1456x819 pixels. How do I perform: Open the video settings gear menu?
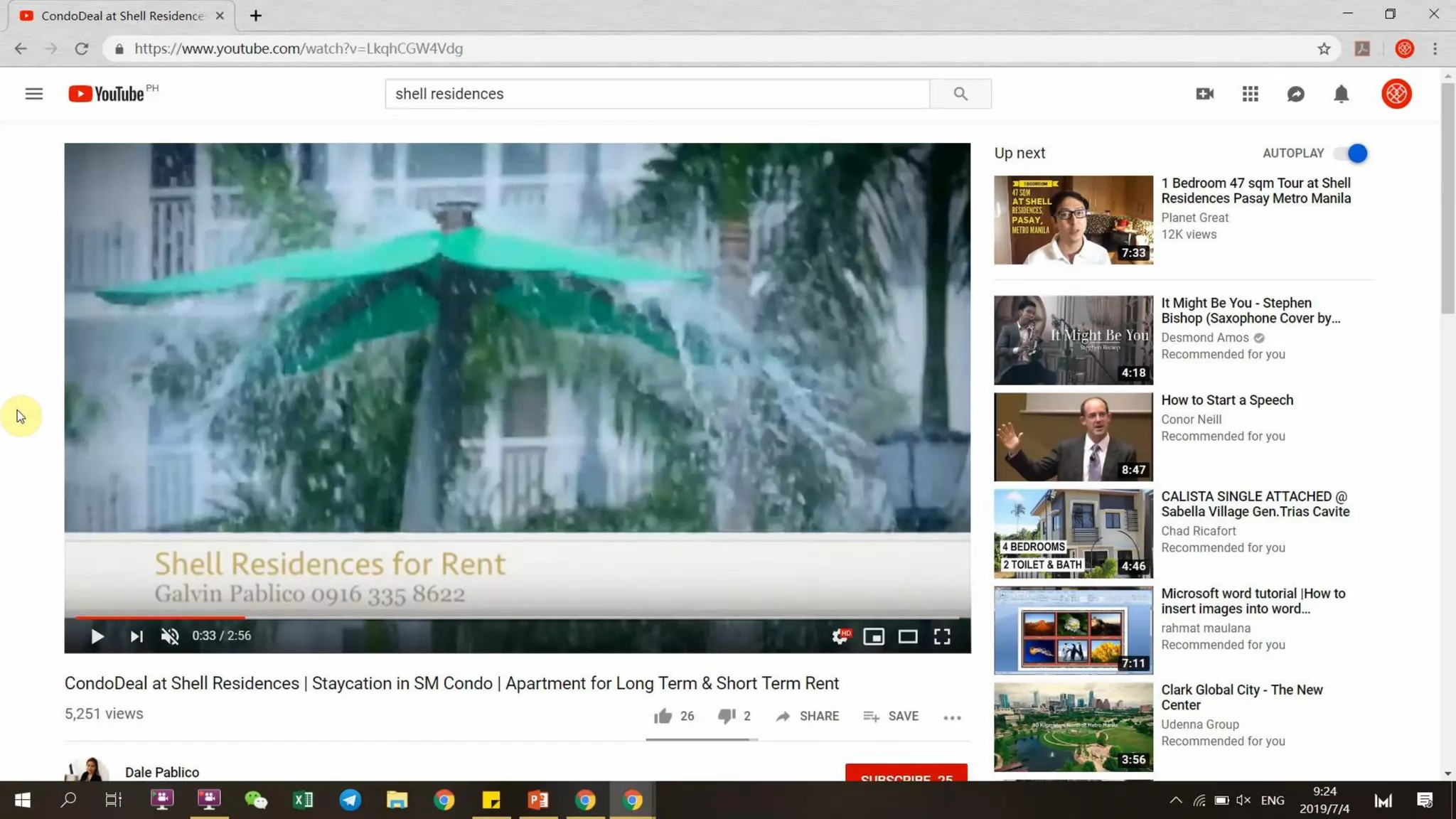click(x=840, y=636)
